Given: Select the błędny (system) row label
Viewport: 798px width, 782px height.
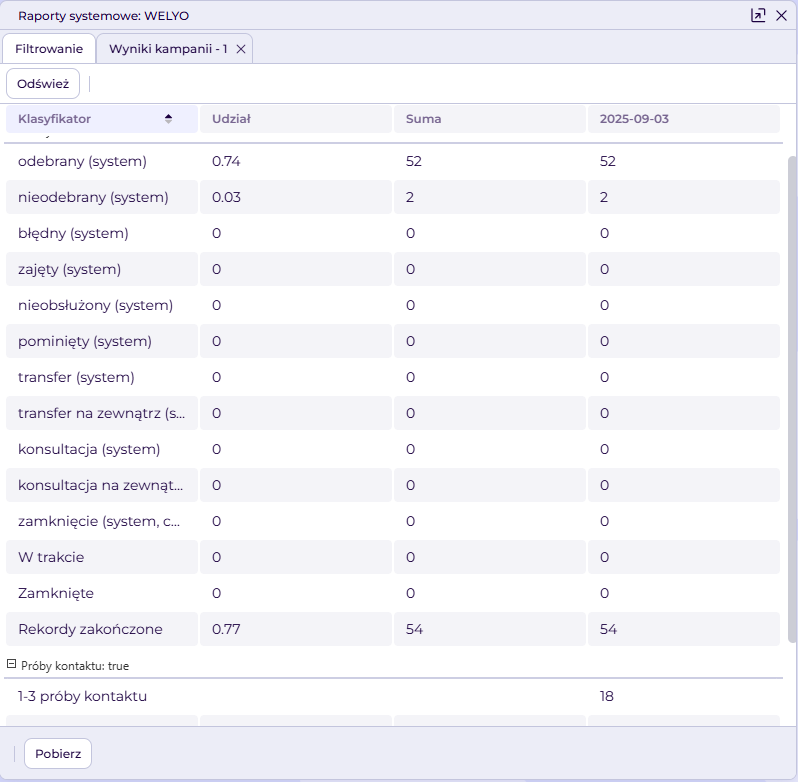Looking at the screenshot, I should tap(73, 234).
